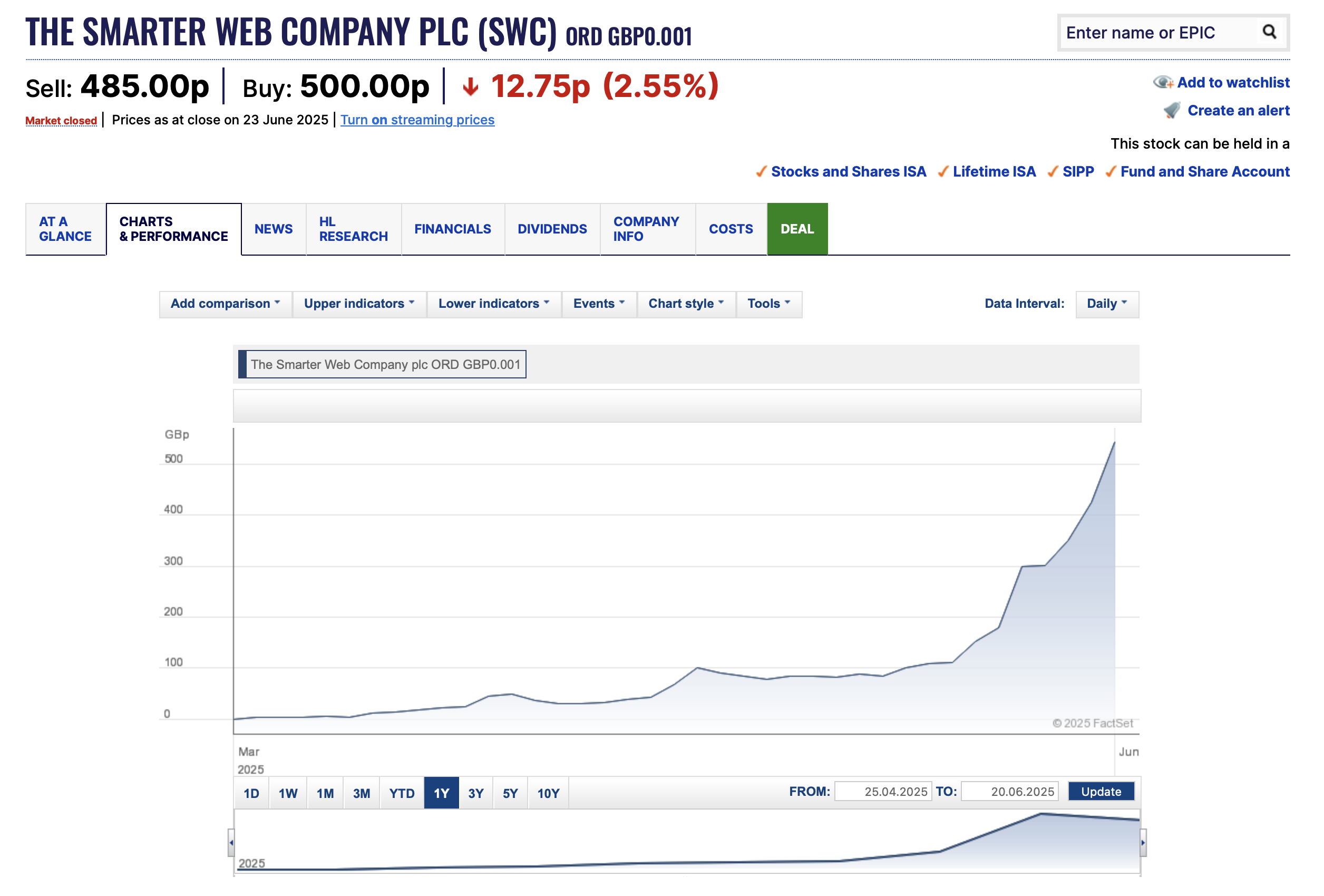
Task: Click the chart legend color swatch
Action: pyautogui.click(x=242, y=365)
